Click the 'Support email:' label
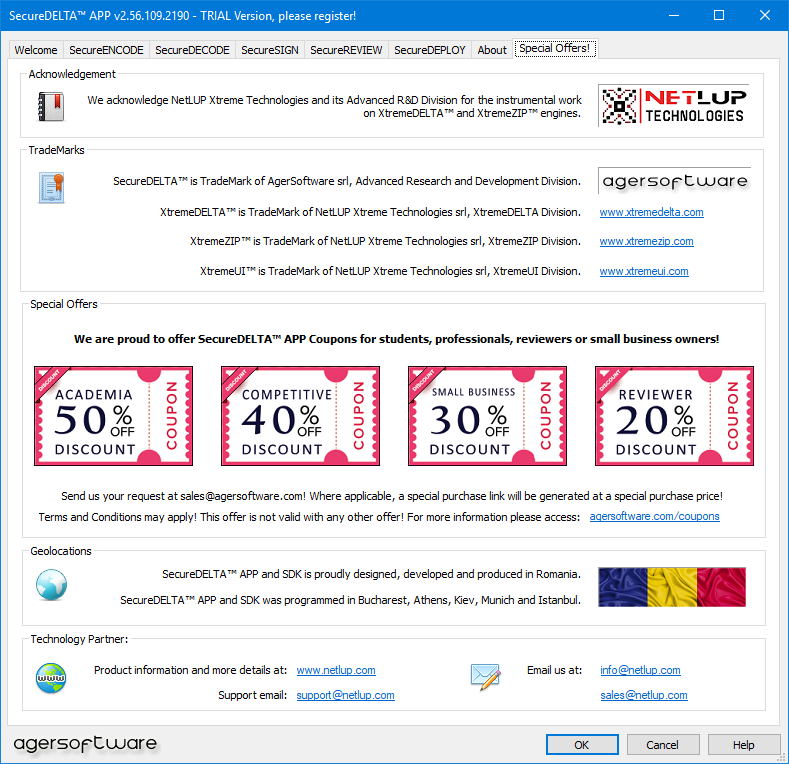The image size is (789, 764). [253, 695]
